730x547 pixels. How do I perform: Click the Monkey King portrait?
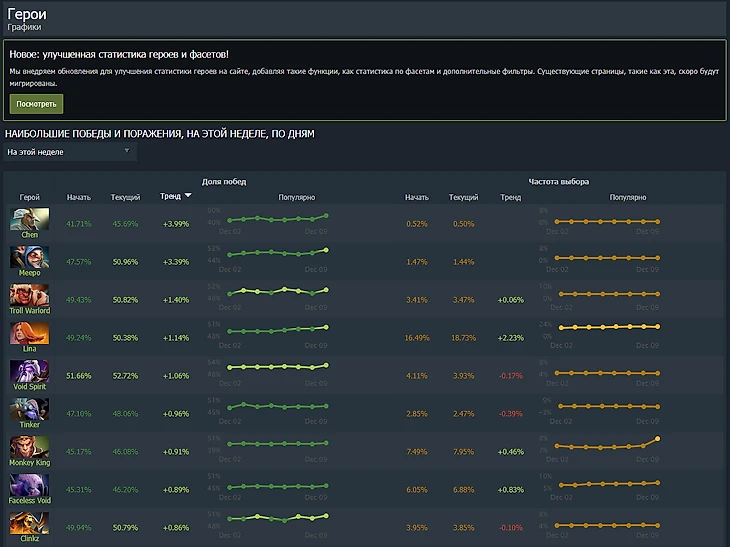click(30, 447)
